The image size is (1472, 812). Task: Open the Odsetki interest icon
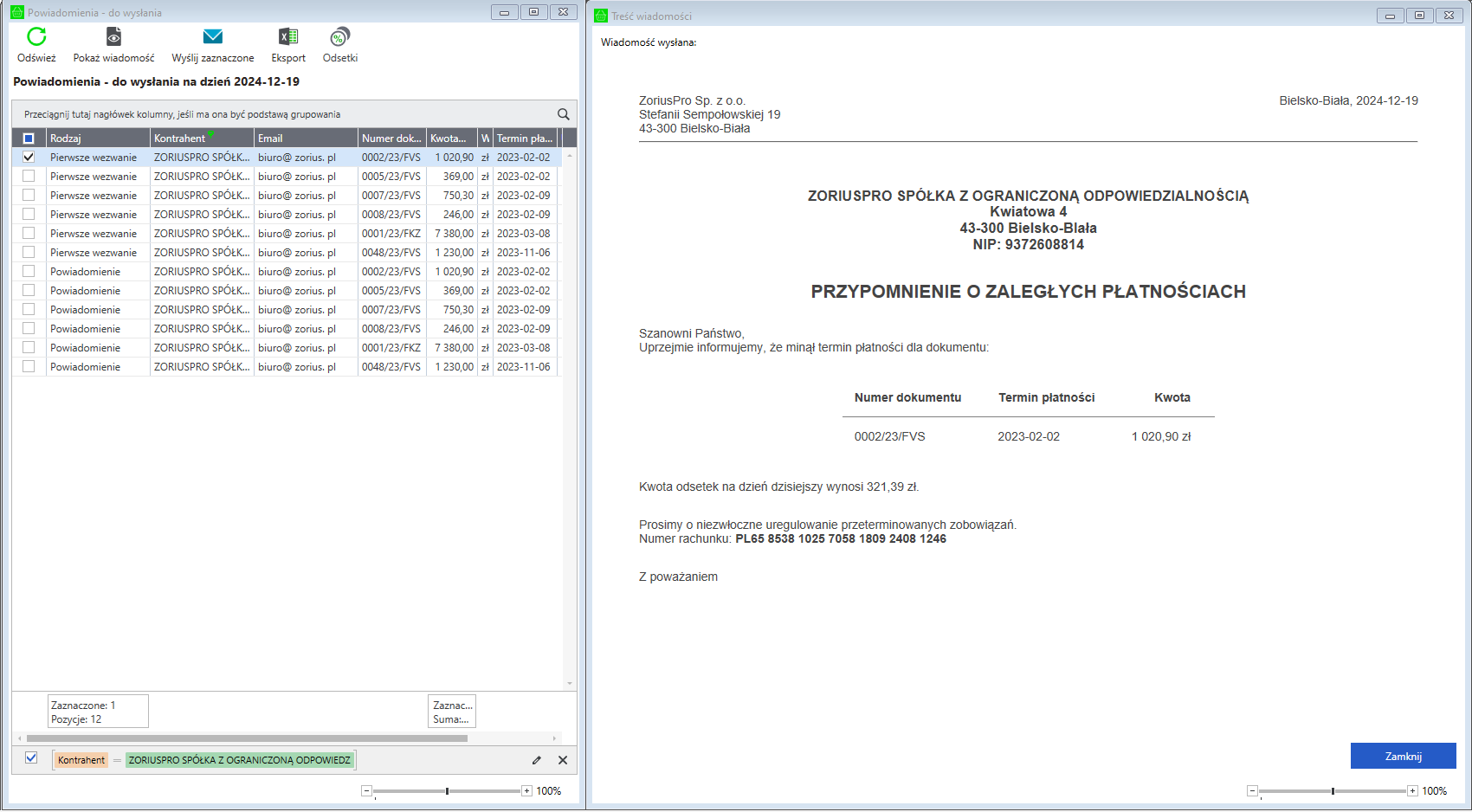coord(339,36)
